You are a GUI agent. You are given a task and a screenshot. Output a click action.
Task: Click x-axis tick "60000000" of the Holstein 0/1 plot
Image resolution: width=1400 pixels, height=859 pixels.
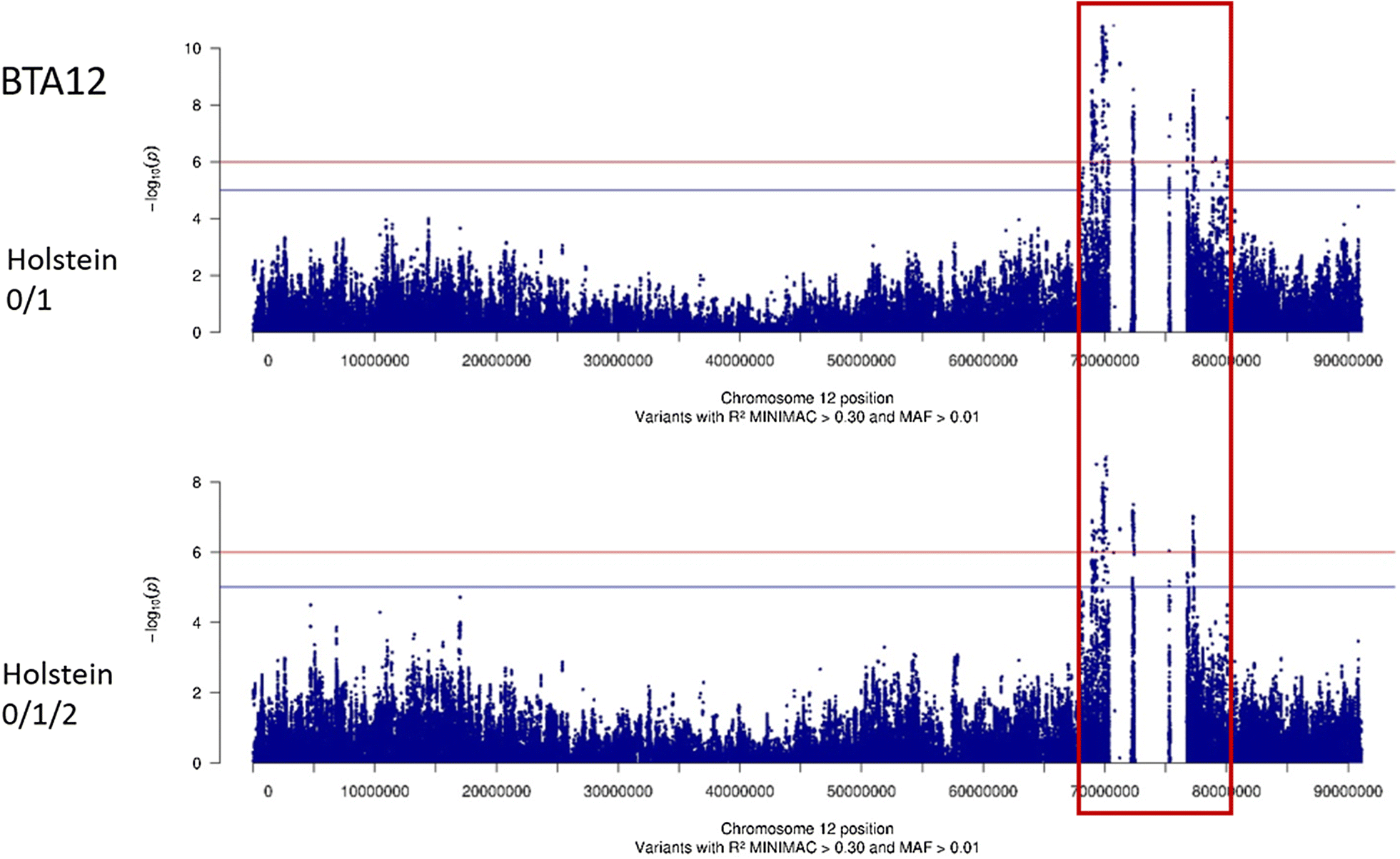[983, 361]
